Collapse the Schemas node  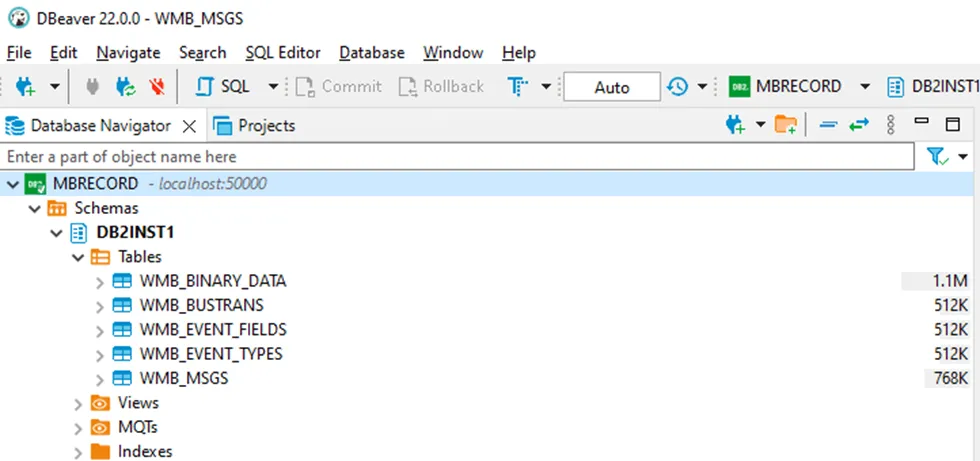[x=35, y=209]
